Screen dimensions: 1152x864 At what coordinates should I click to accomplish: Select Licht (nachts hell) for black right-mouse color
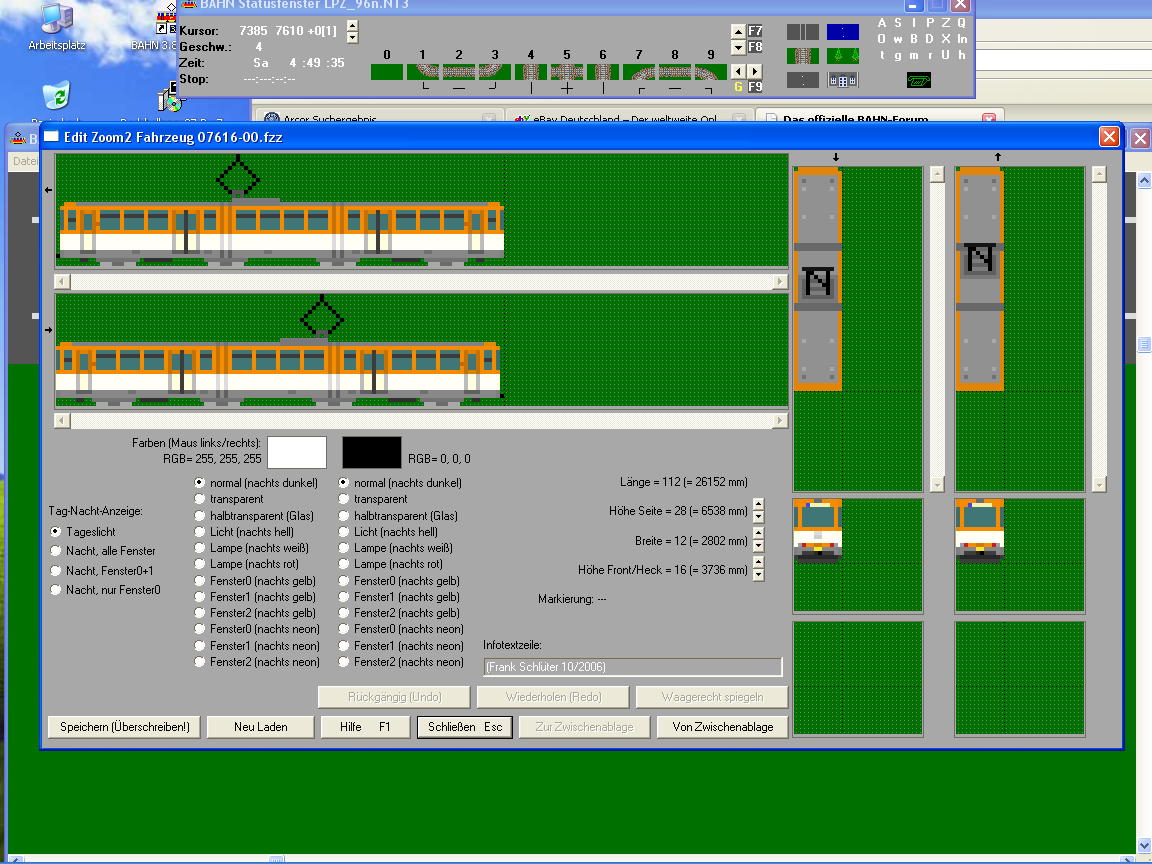(344, 532)
